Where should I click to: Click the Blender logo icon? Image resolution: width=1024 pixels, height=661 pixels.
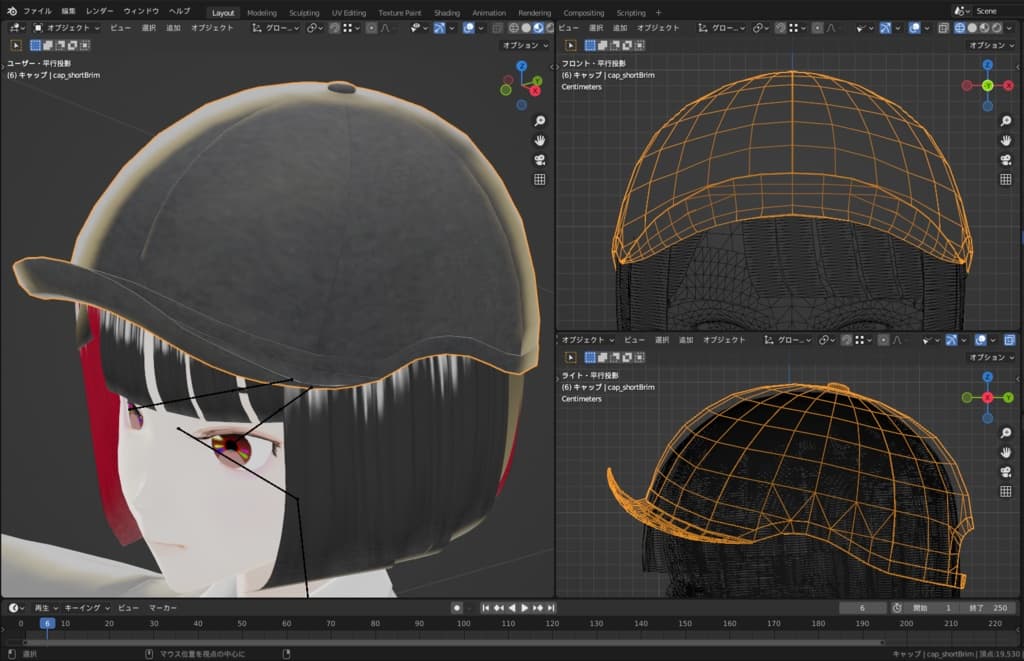(11, 11)
